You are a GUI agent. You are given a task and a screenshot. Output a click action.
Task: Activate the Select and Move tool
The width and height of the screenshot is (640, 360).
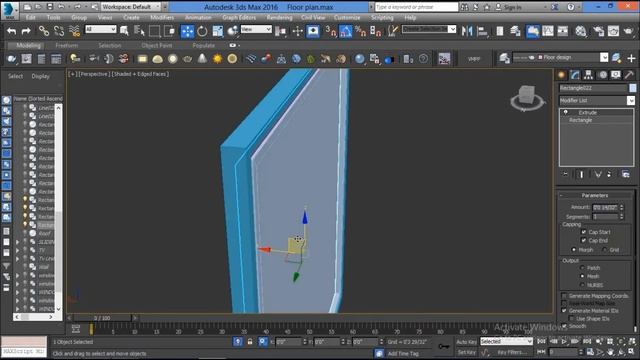187,31
